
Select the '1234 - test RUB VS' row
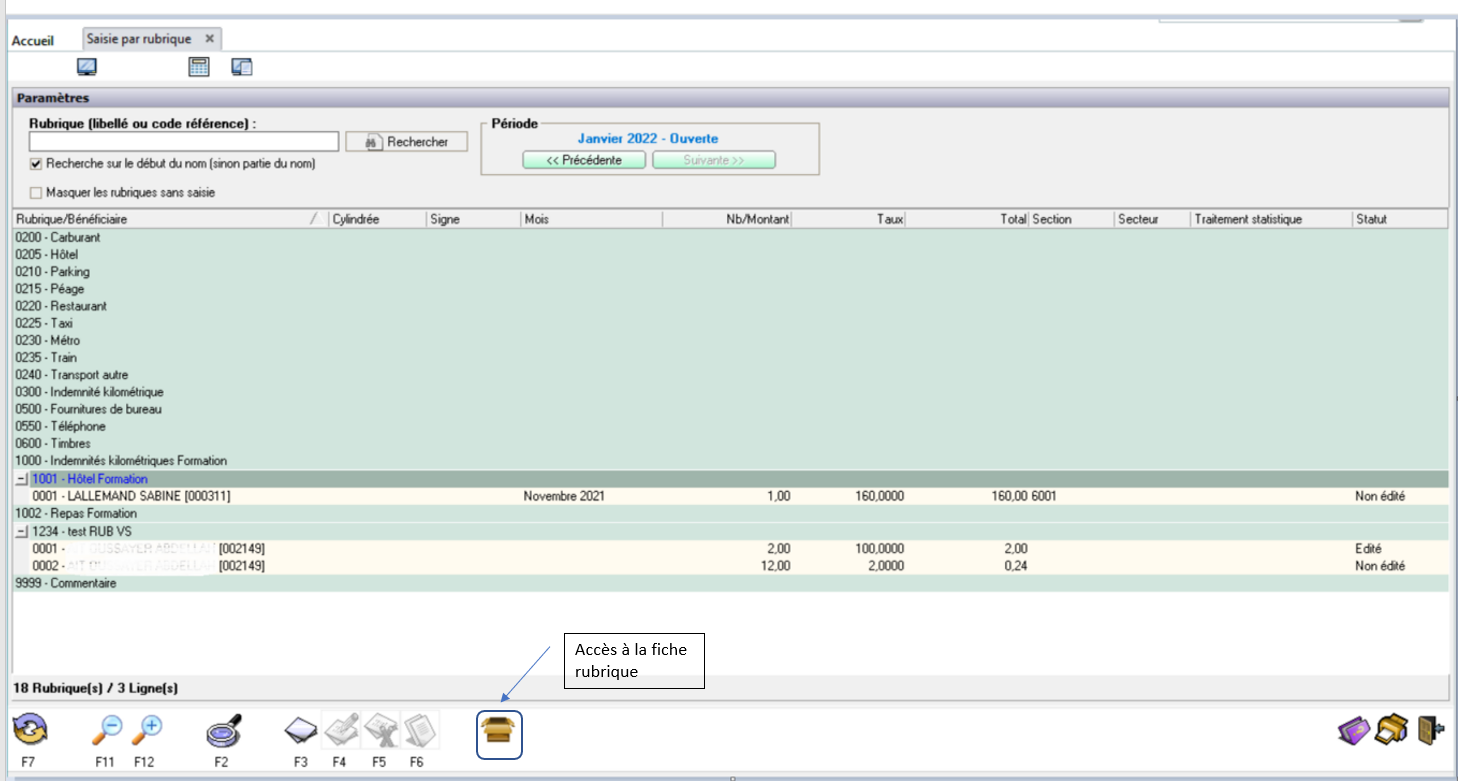pos(731,531)
